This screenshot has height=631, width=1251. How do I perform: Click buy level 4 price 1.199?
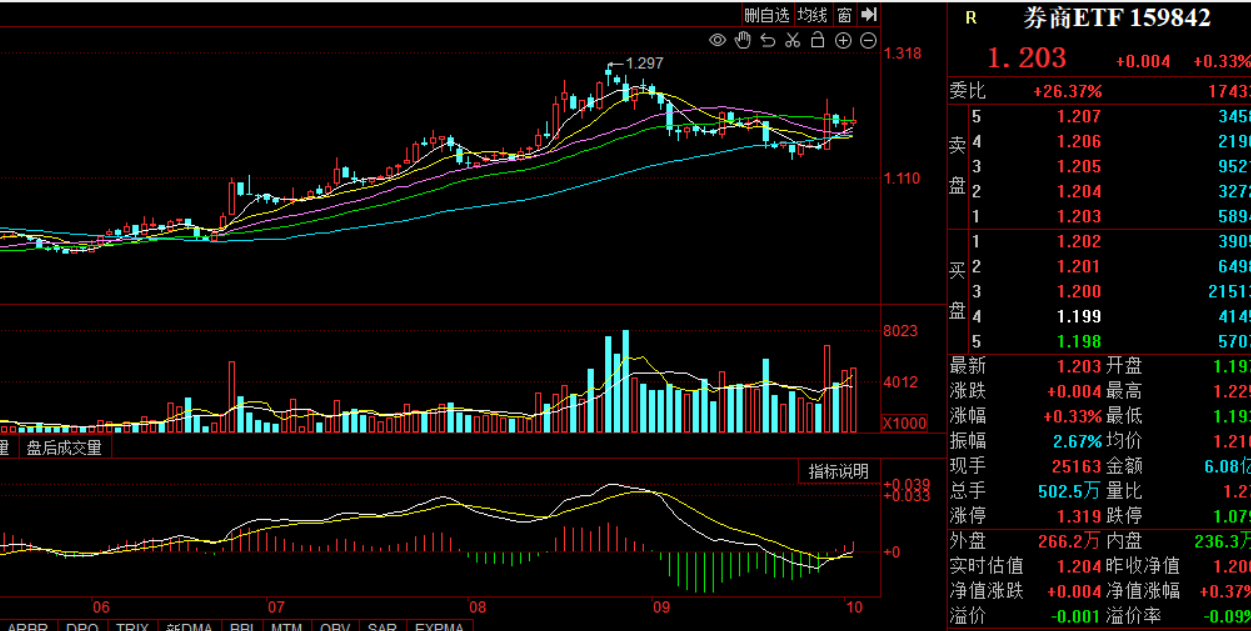(1079, 316)
